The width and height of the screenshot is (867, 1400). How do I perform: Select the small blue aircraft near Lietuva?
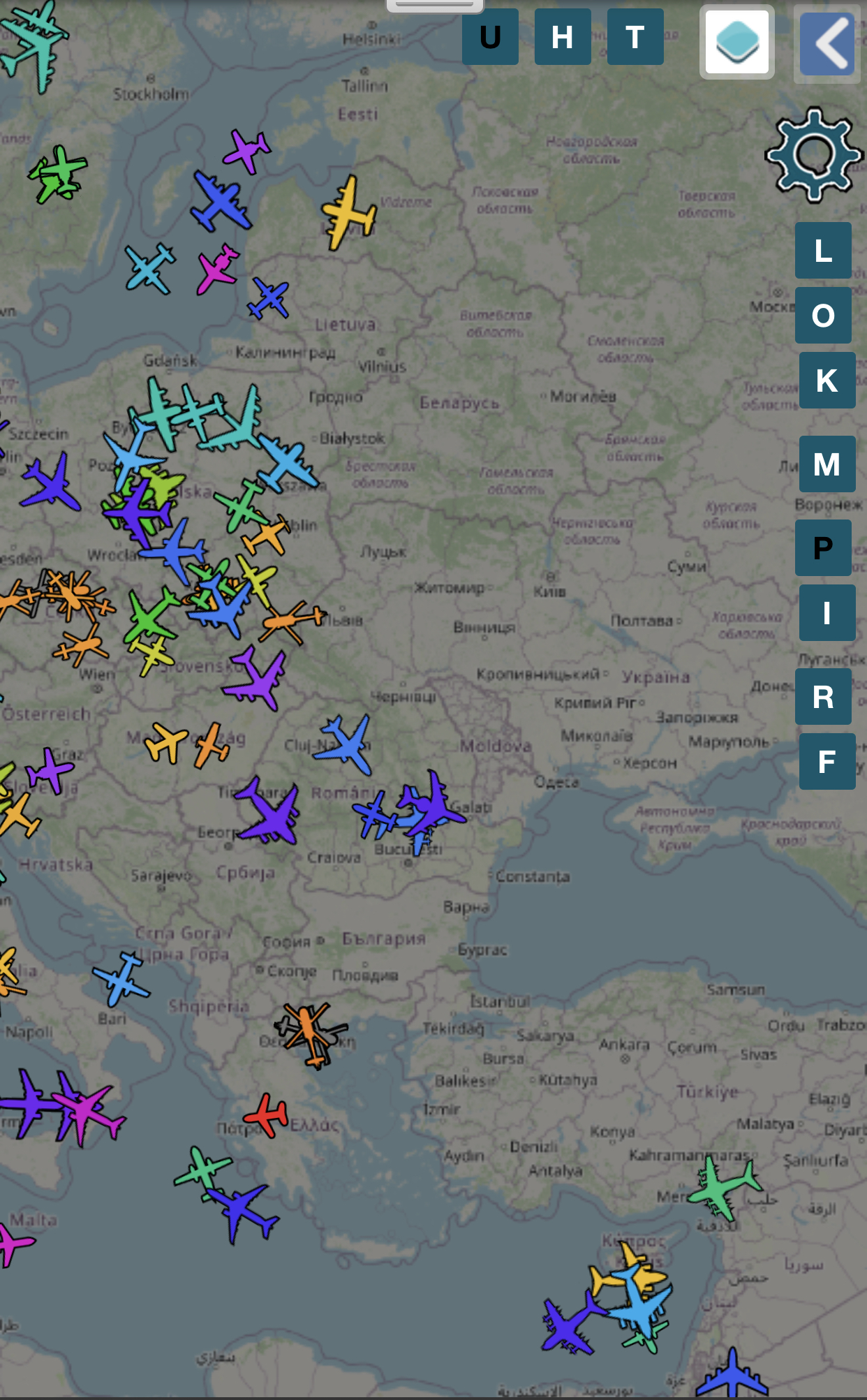pyautogui.click(x=269, y=298)
